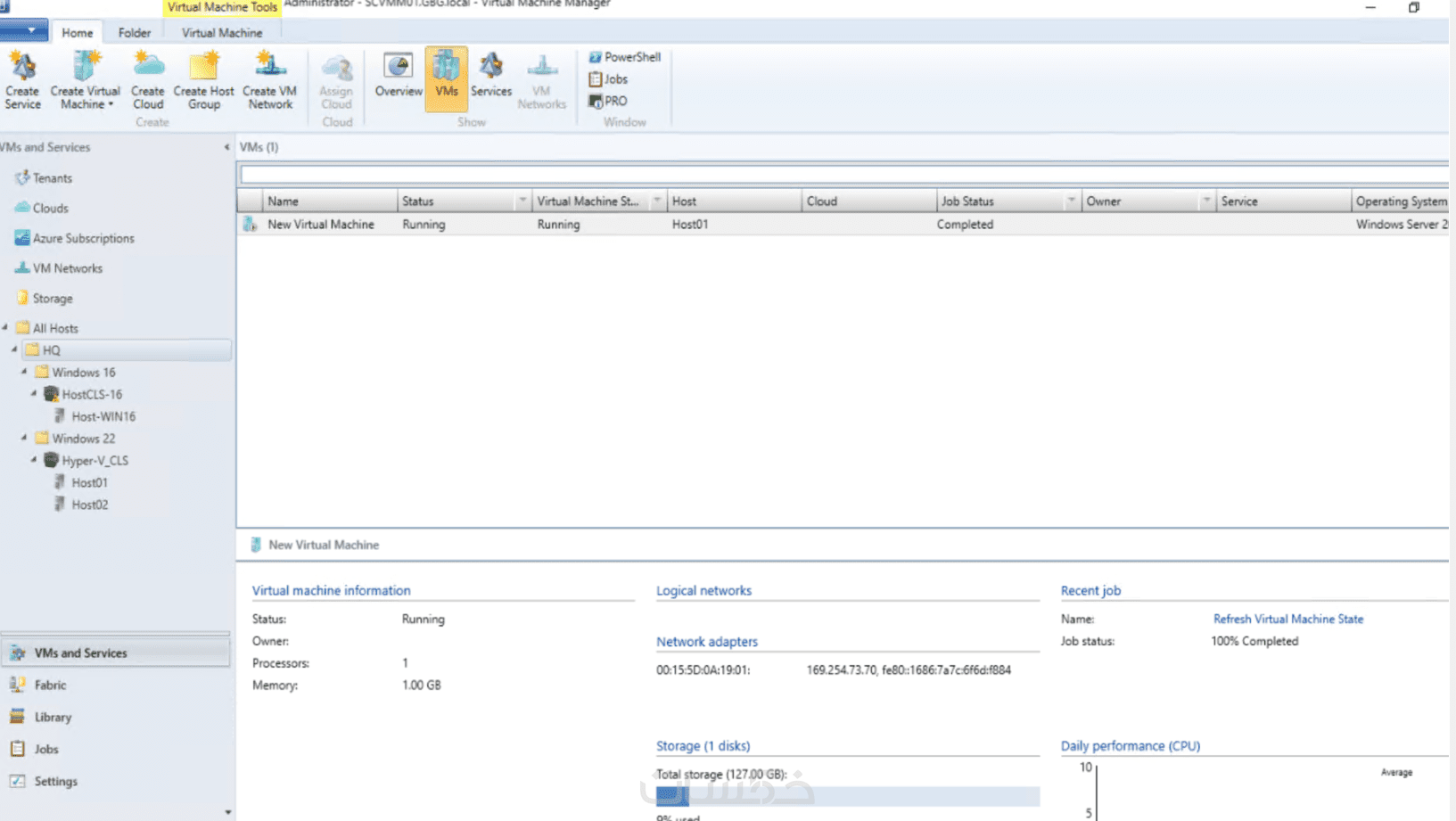Select VM Networks in the navigation tree
This screenshot has width=1456, height=821.
pos(59,268)
